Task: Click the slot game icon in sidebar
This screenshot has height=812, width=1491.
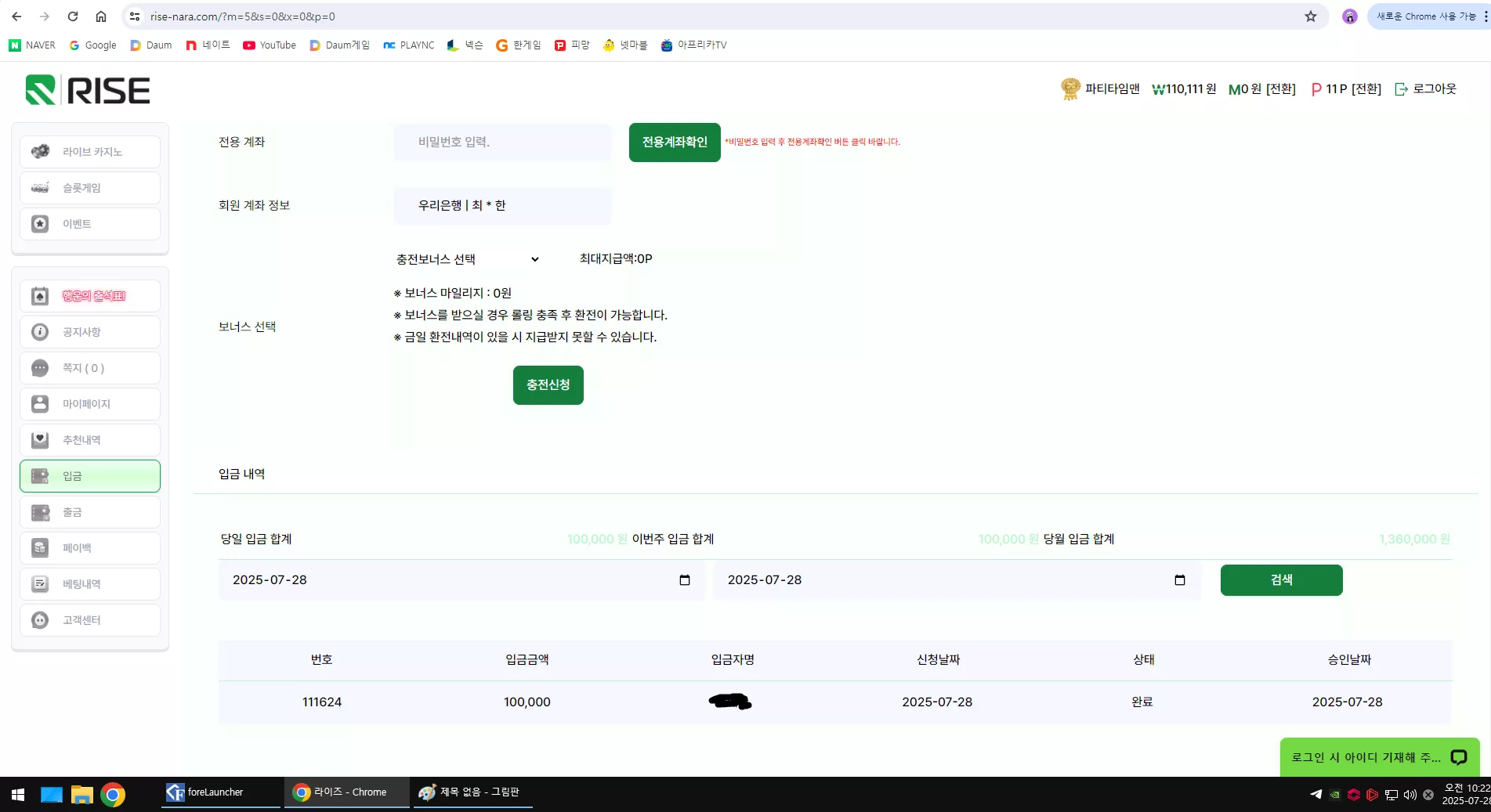Action: point(40,188)
